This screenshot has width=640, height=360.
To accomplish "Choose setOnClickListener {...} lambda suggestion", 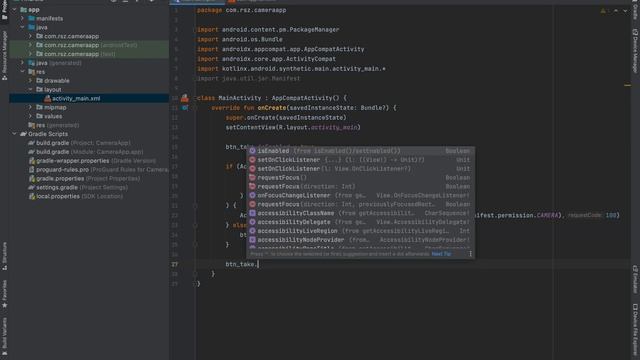I will (x=360, y=160).
